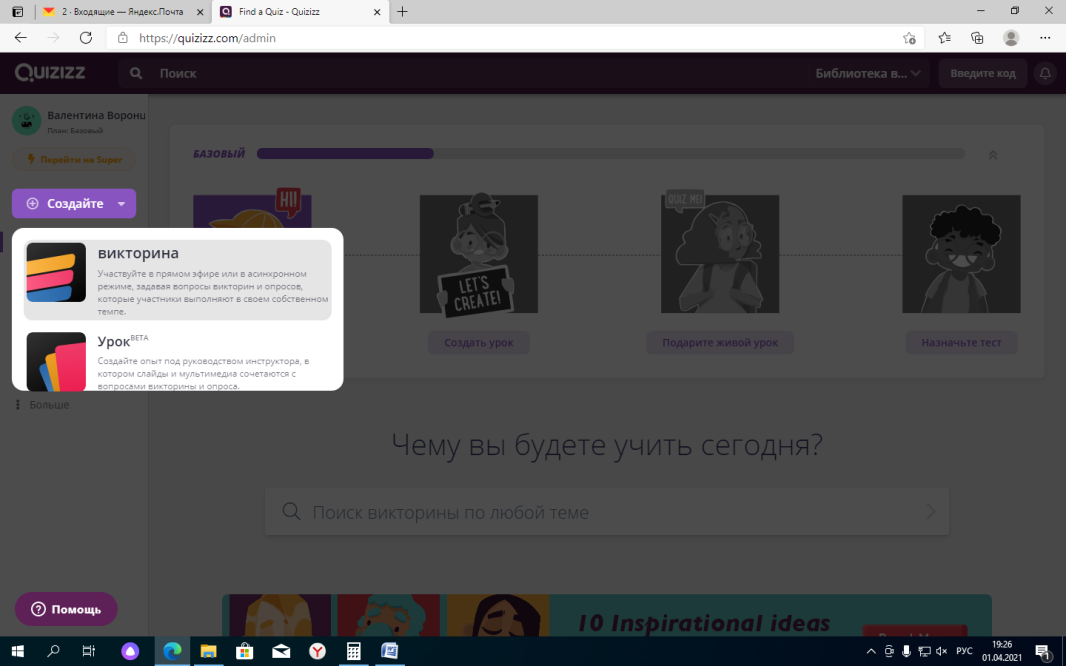Viewport: 1066px width, 666px height.
Task: Open the Alice assistant taskbar icon
Action: (x=130, y=651)
